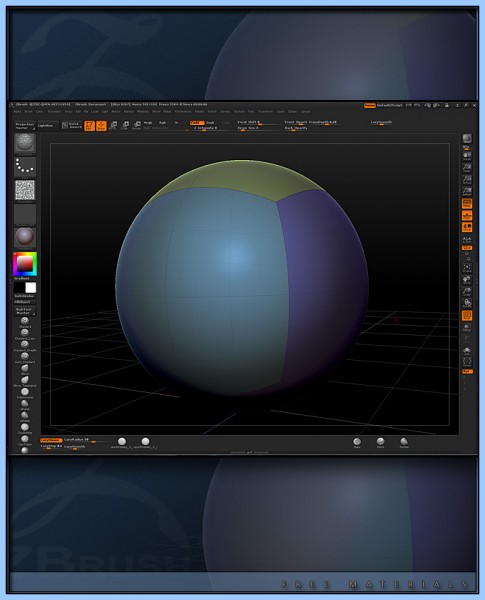This screenshot has width=485, height=600.
Task: Click the color picker square on left shelf
Action: coord(25,264)
